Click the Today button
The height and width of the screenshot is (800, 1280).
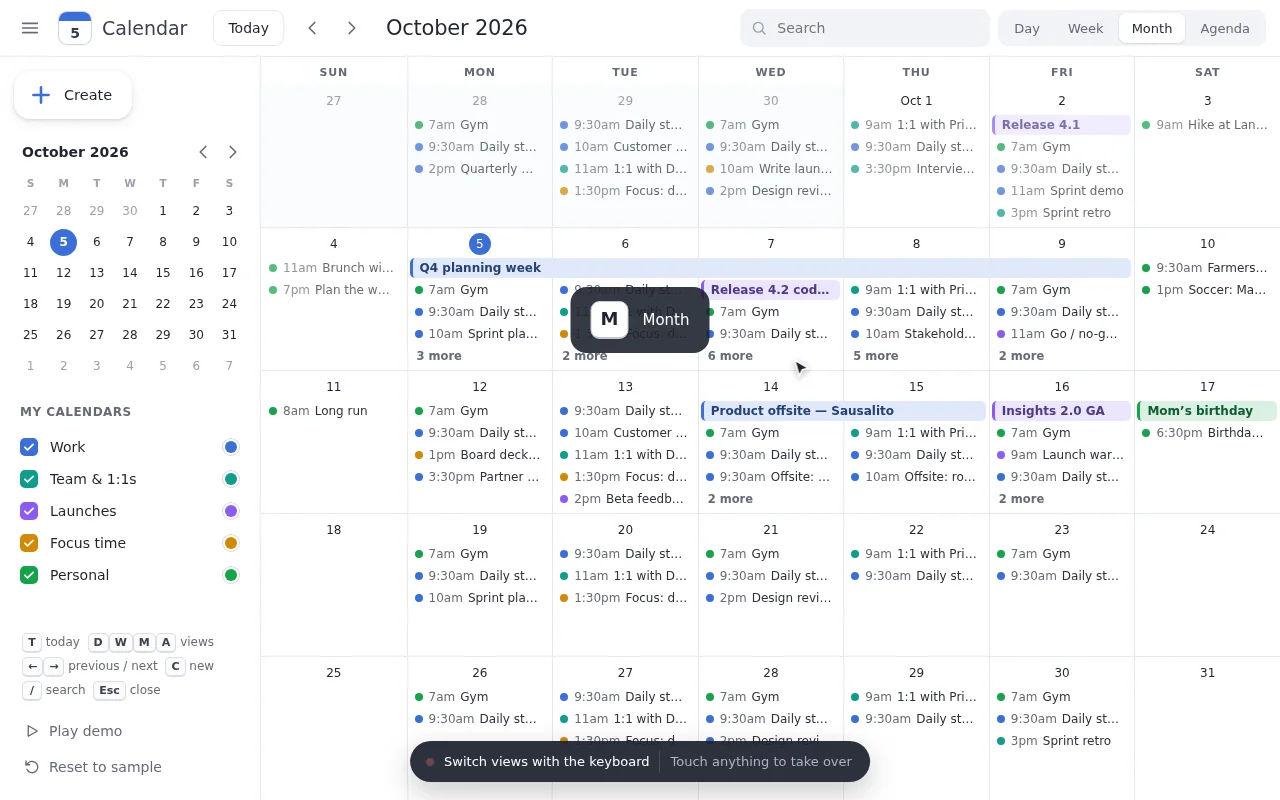click(248, 28)
